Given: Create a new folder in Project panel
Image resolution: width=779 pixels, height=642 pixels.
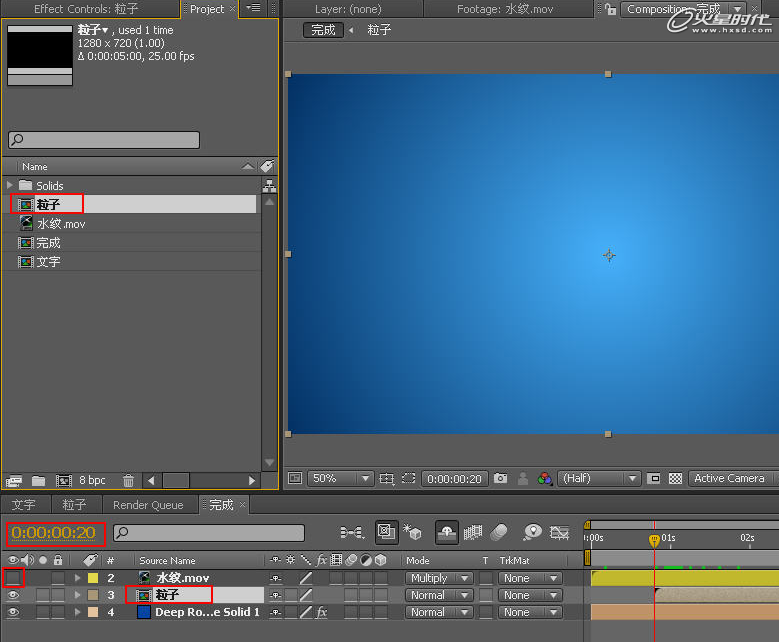Looking at the screenshot, I should tap(38, 481).
